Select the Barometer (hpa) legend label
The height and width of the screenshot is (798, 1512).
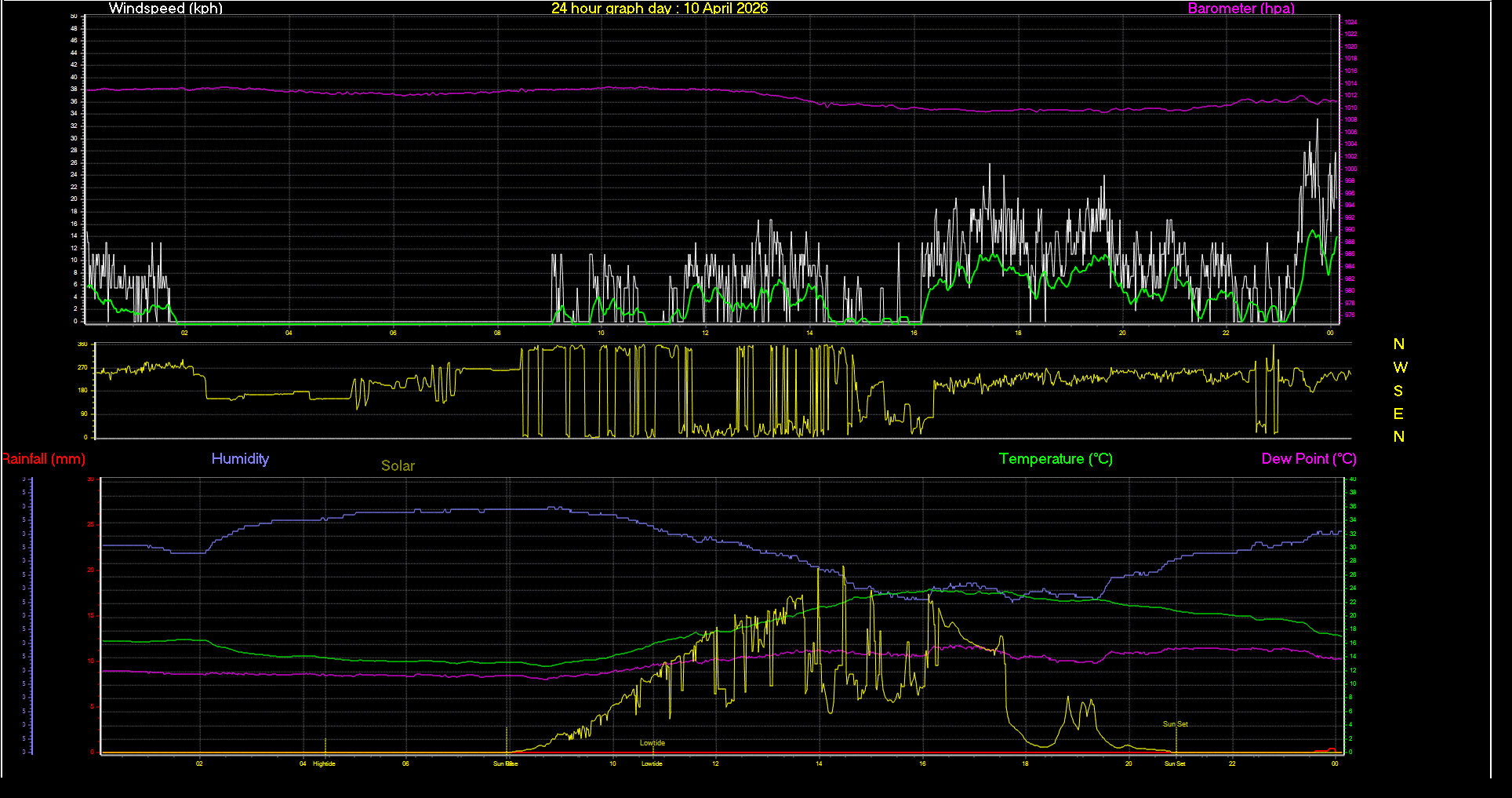click(x=1241, y=9)
